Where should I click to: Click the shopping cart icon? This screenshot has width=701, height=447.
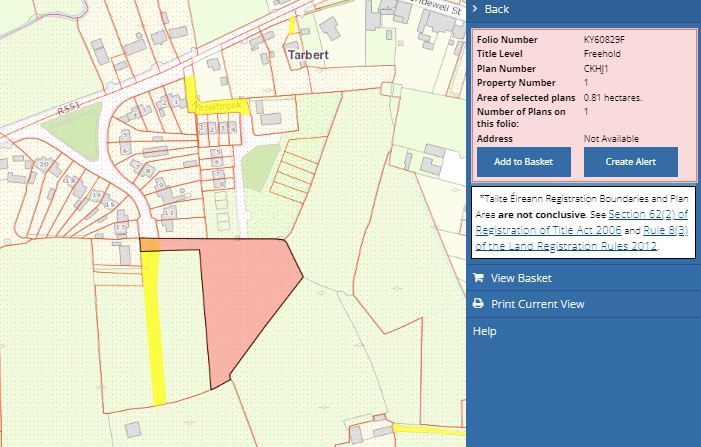pos(478,278)
